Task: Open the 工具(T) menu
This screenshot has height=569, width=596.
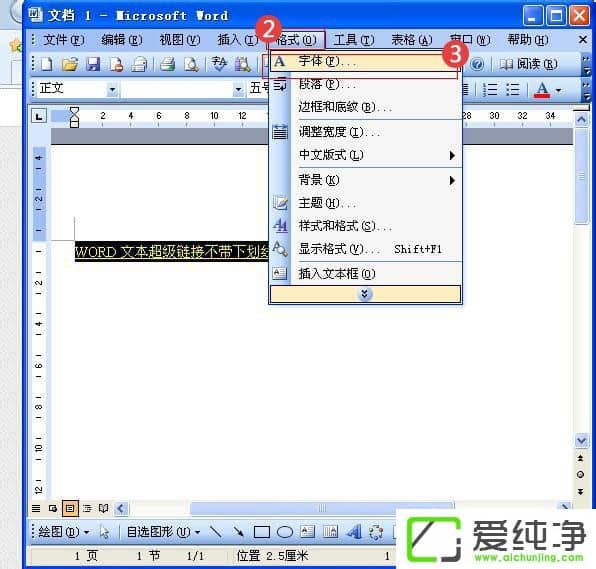Action: point(354,40)
